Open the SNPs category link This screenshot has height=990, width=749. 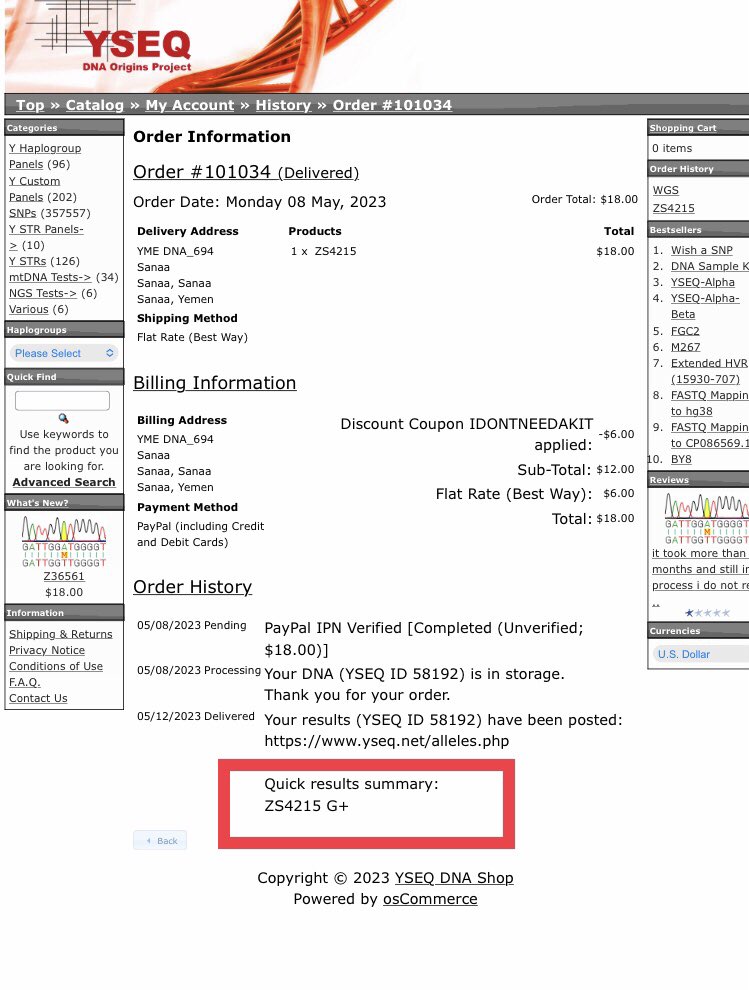click(23, 213)
